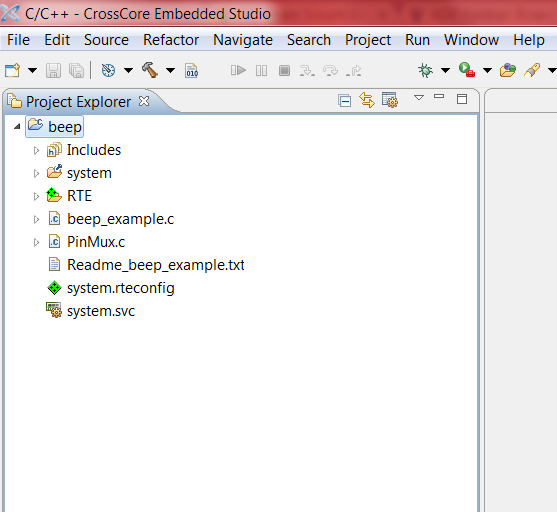Click the Project Explorer filter settings icon
557x512 pixels.
coord(390,100)
